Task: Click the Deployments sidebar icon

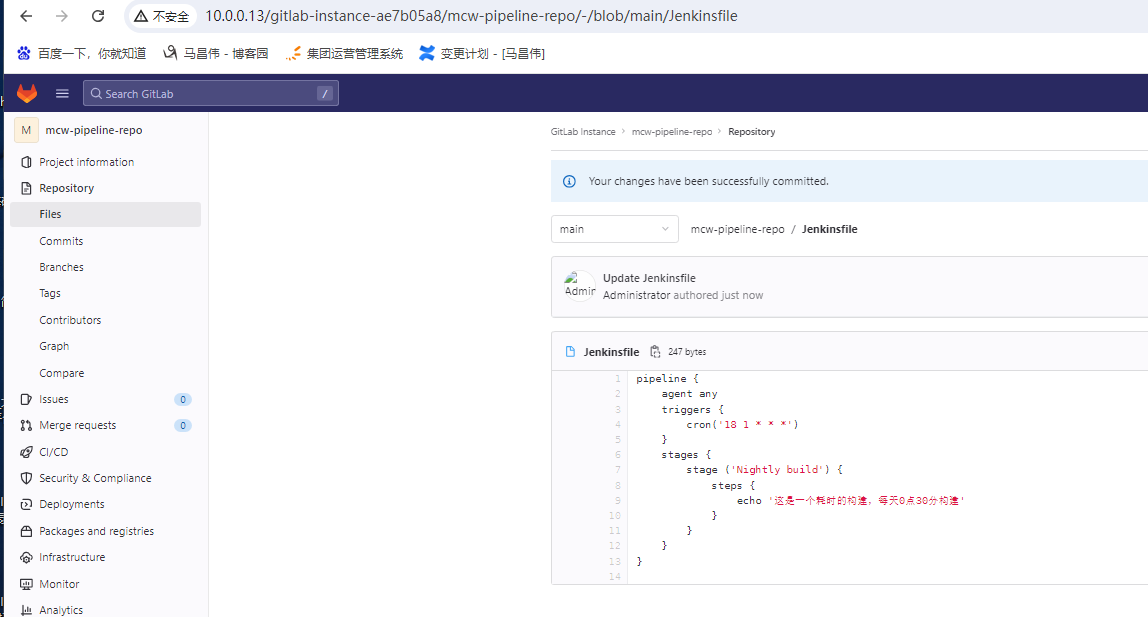Action: [x=26, y=504]
